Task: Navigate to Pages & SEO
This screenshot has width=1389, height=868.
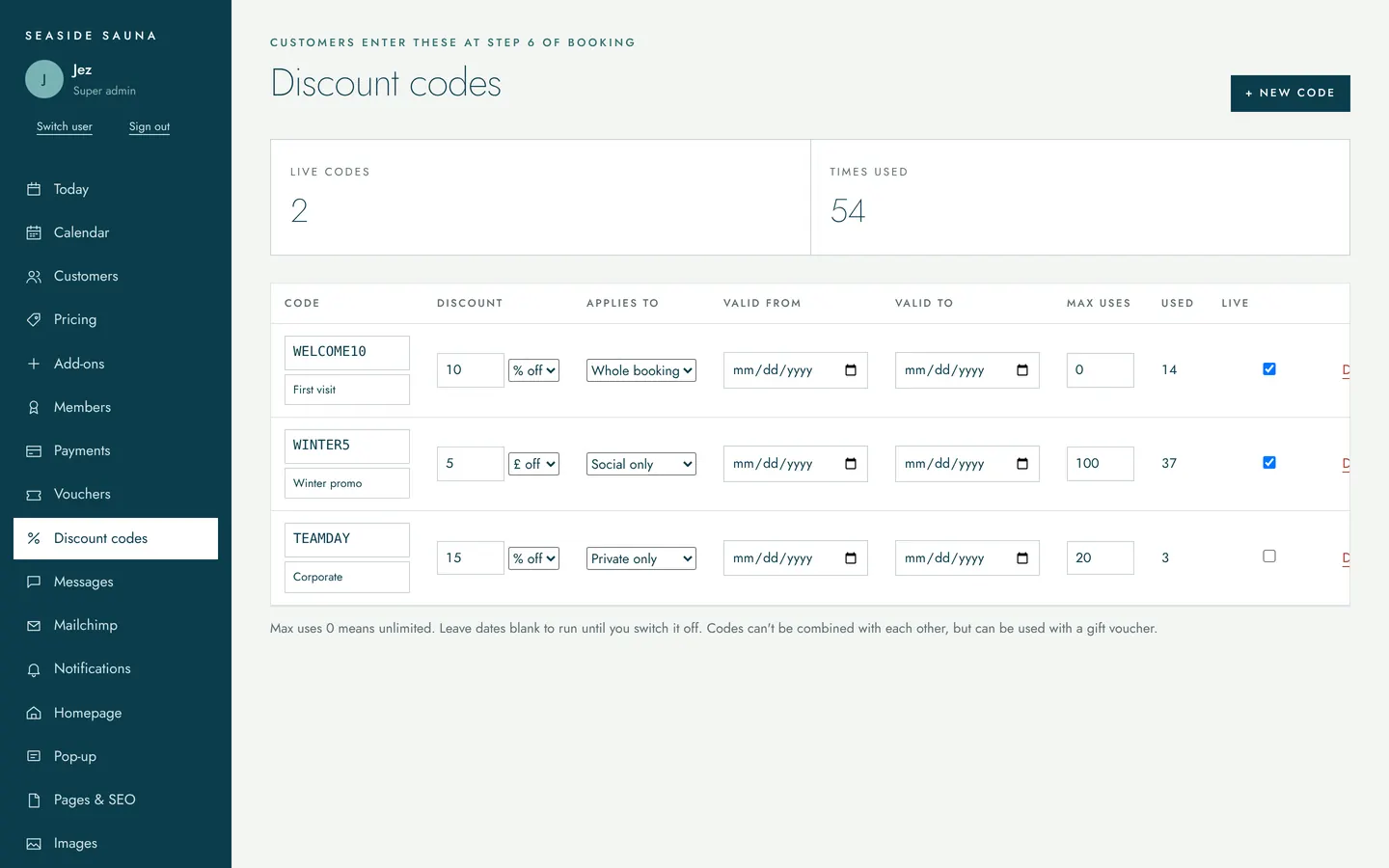Action: (116, 800)
